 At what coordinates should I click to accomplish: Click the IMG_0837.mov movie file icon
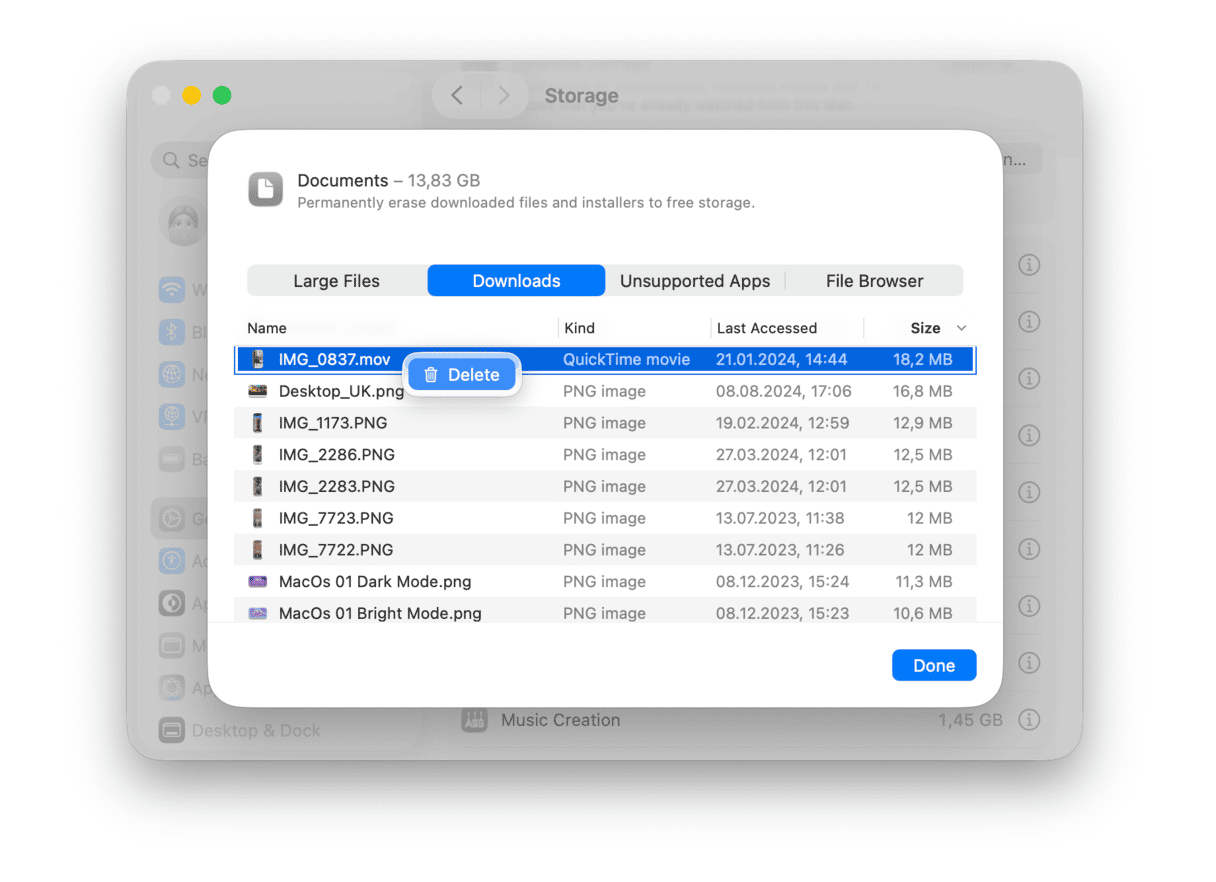point(258,359)
